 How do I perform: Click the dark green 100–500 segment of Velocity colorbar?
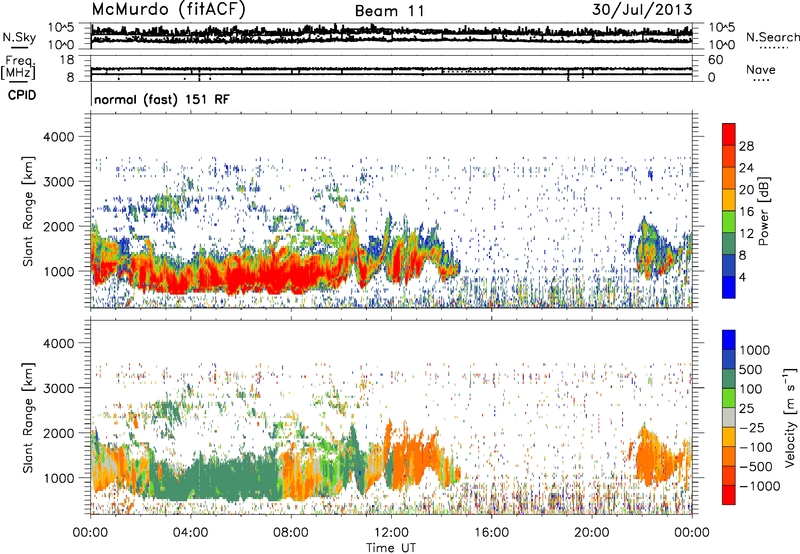pos(729,379)
